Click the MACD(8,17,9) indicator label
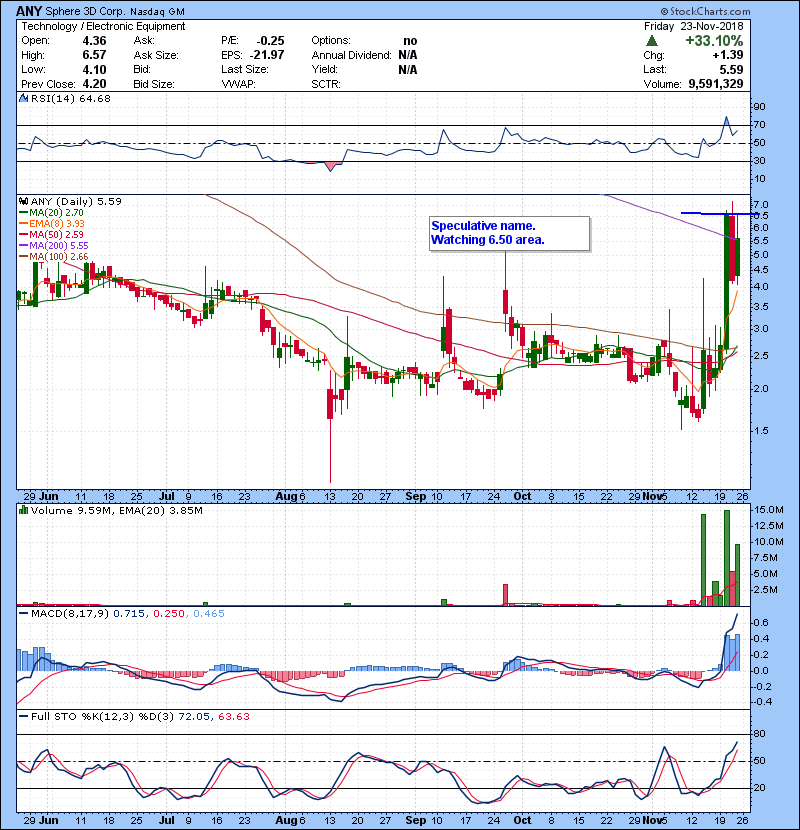Image resolution: width=800 pixels, height=830 pixels. tap(70, 614)
